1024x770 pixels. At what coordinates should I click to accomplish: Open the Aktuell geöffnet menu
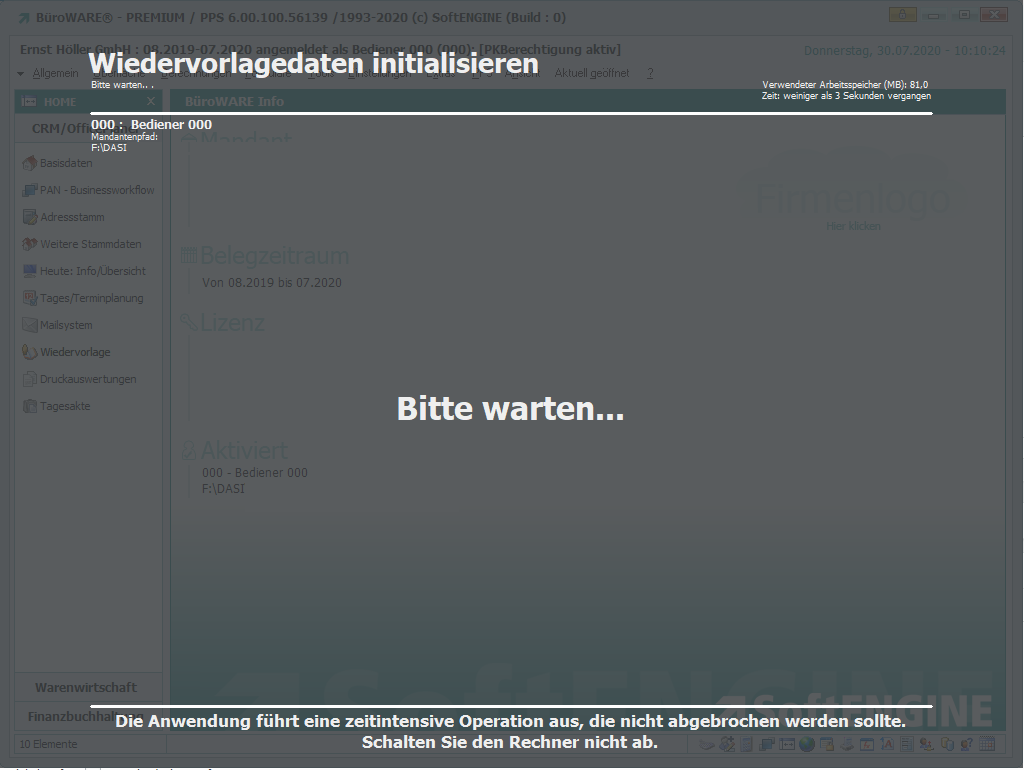click(592, 73)
